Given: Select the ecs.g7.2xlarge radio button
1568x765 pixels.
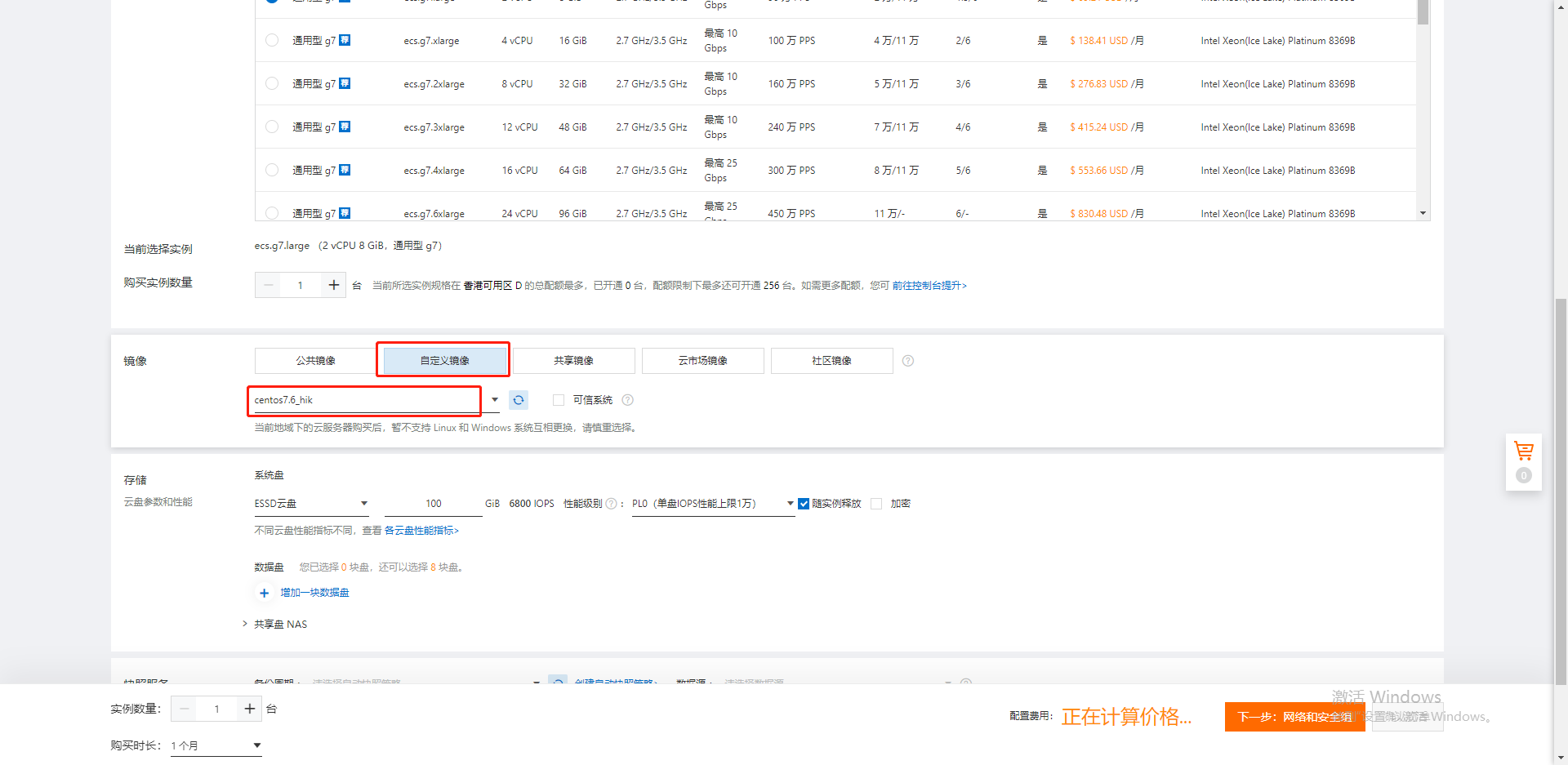Looking at the screenshot, I should [272, 82].
